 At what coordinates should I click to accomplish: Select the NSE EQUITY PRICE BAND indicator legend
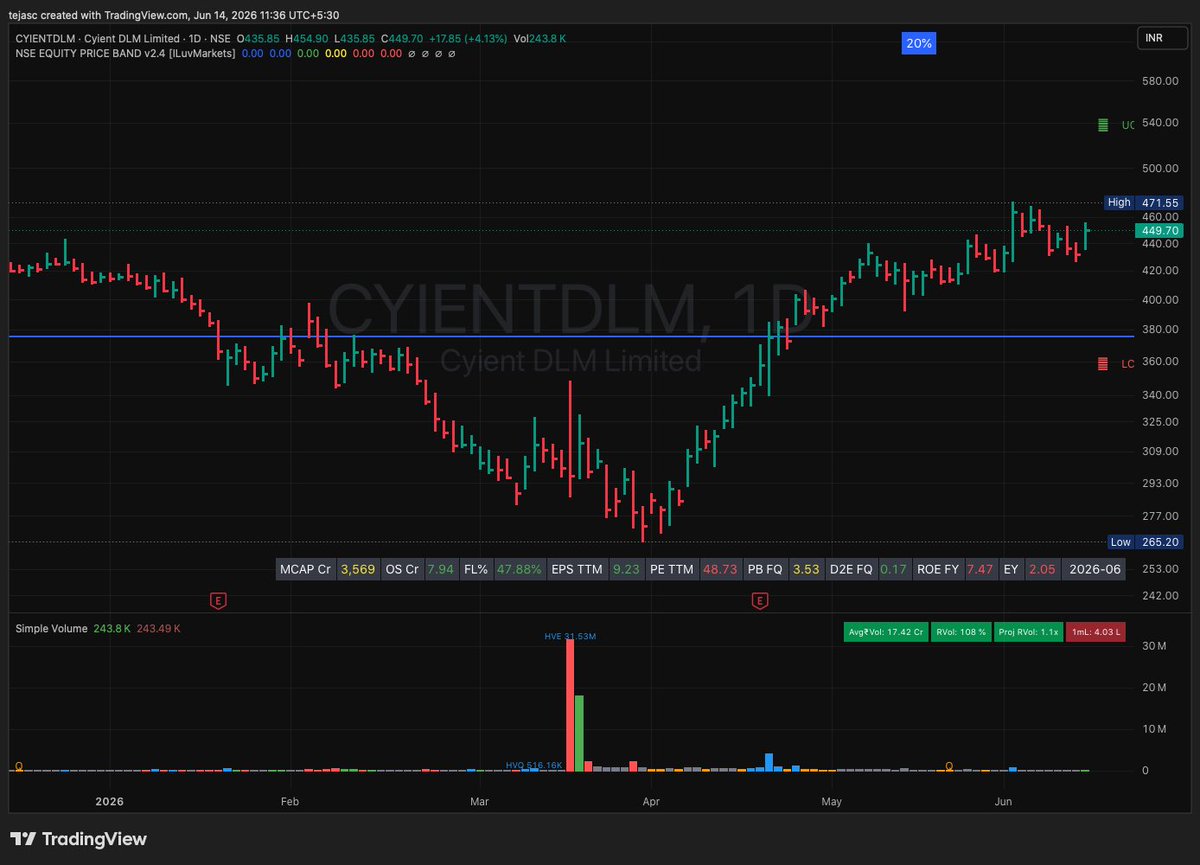coord(125,52)
